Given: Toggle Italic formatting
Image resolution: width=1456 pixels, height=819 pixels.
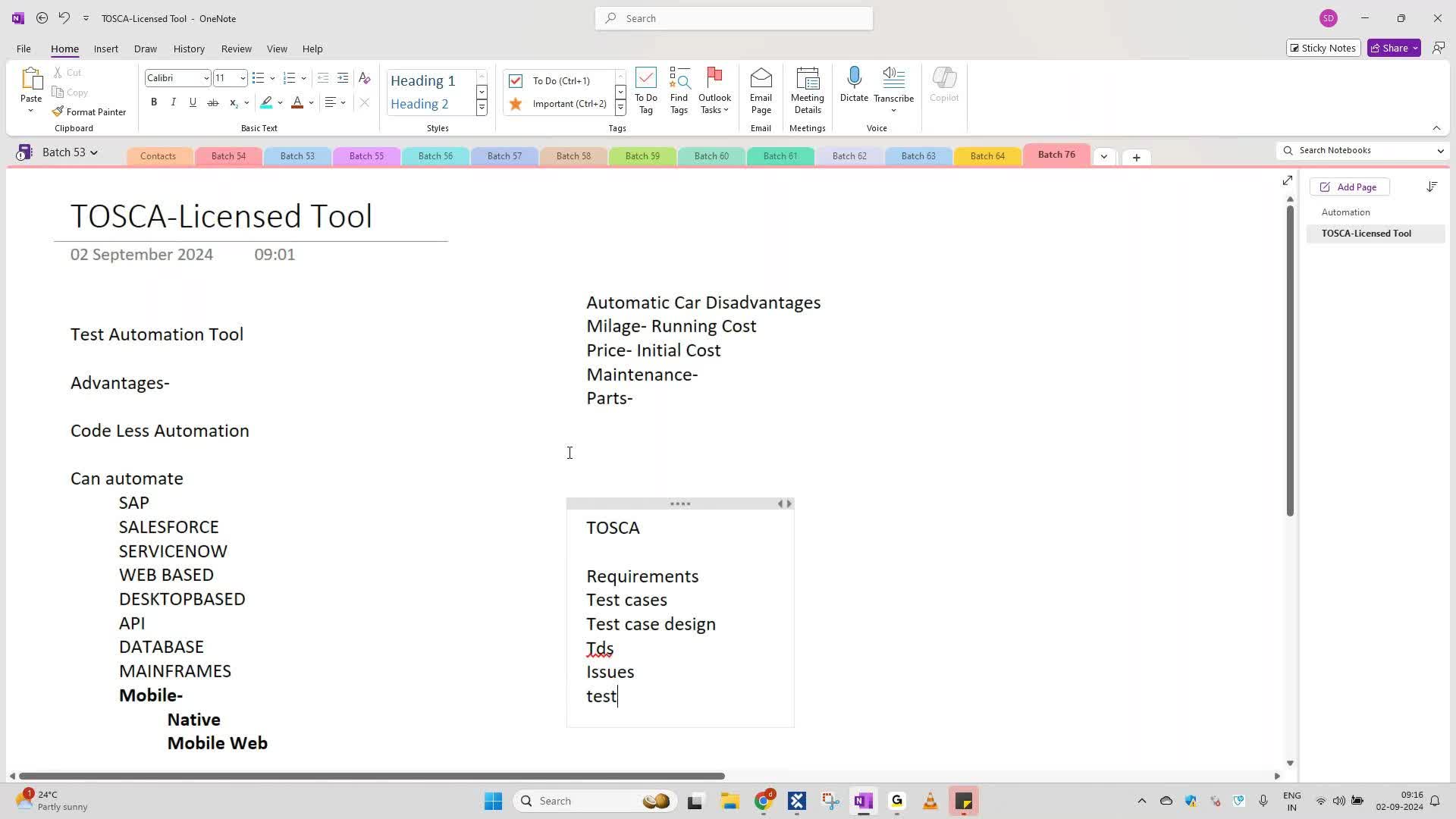Looking at the screenshot, I should click(x=173, y=102).
